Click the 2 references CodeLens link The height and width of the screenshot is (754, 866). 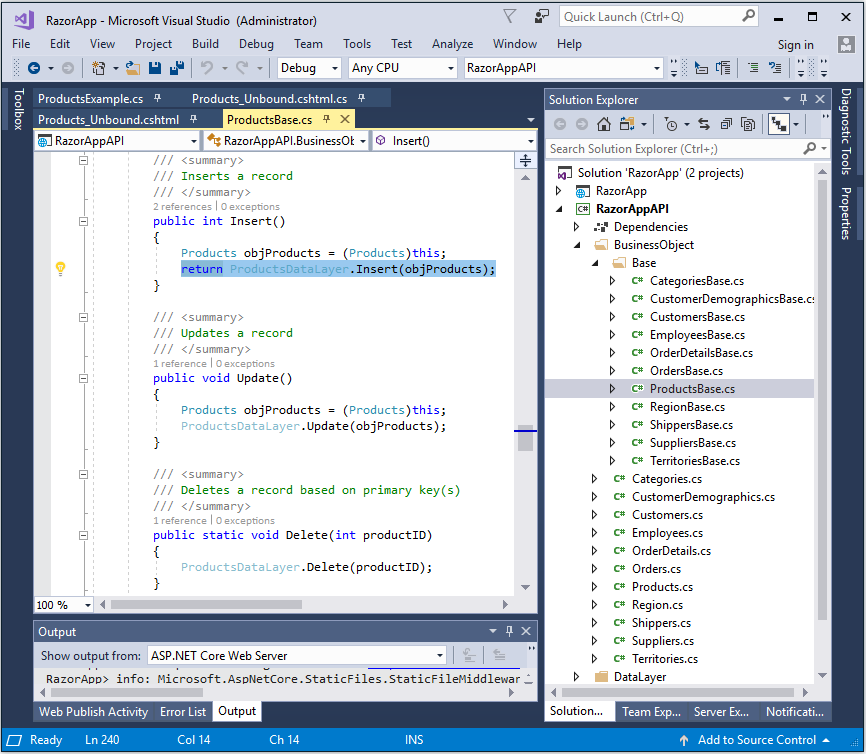(x=182, y=207)
